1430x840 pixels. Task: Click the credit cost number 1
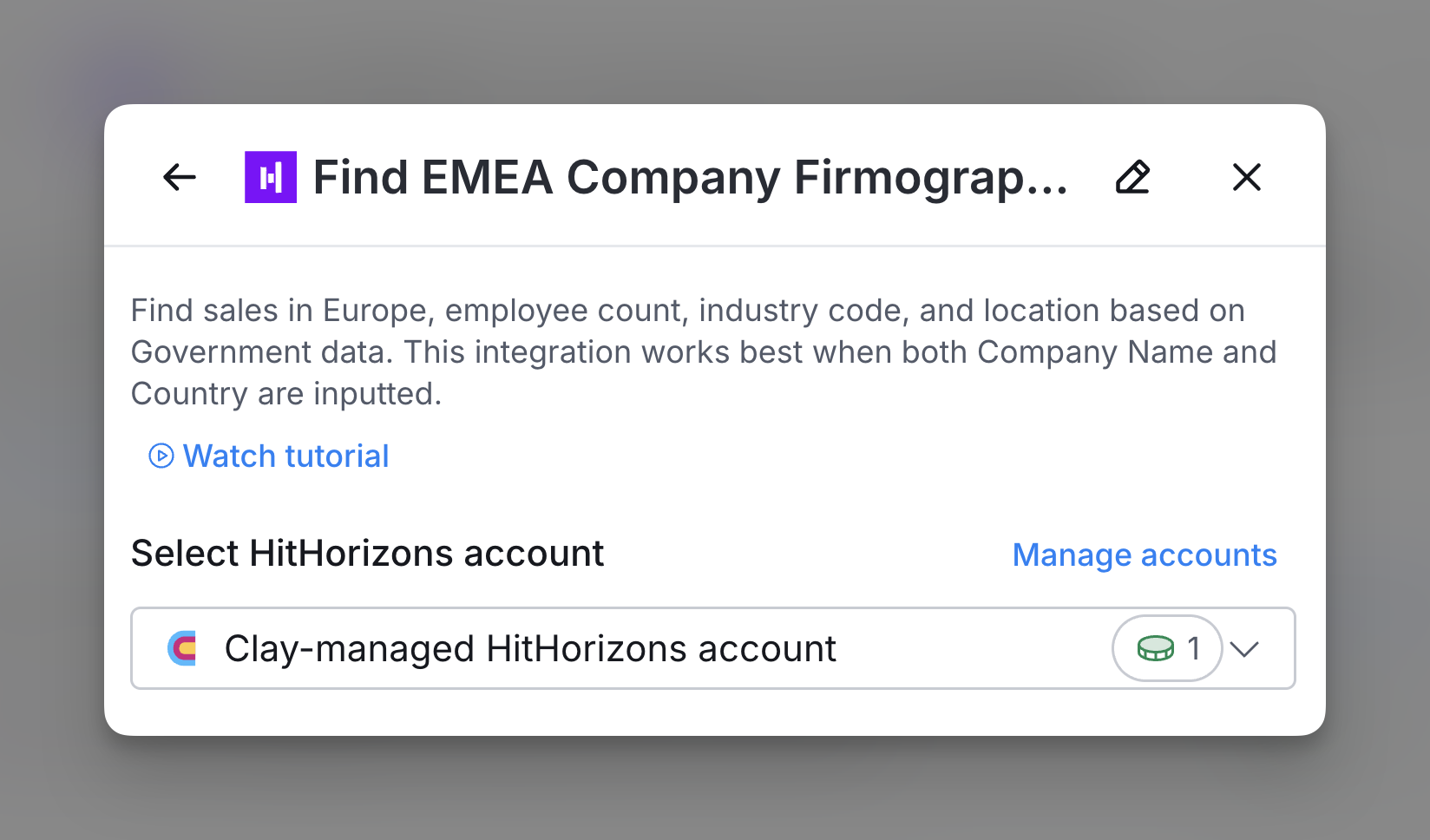point(1194,648)
